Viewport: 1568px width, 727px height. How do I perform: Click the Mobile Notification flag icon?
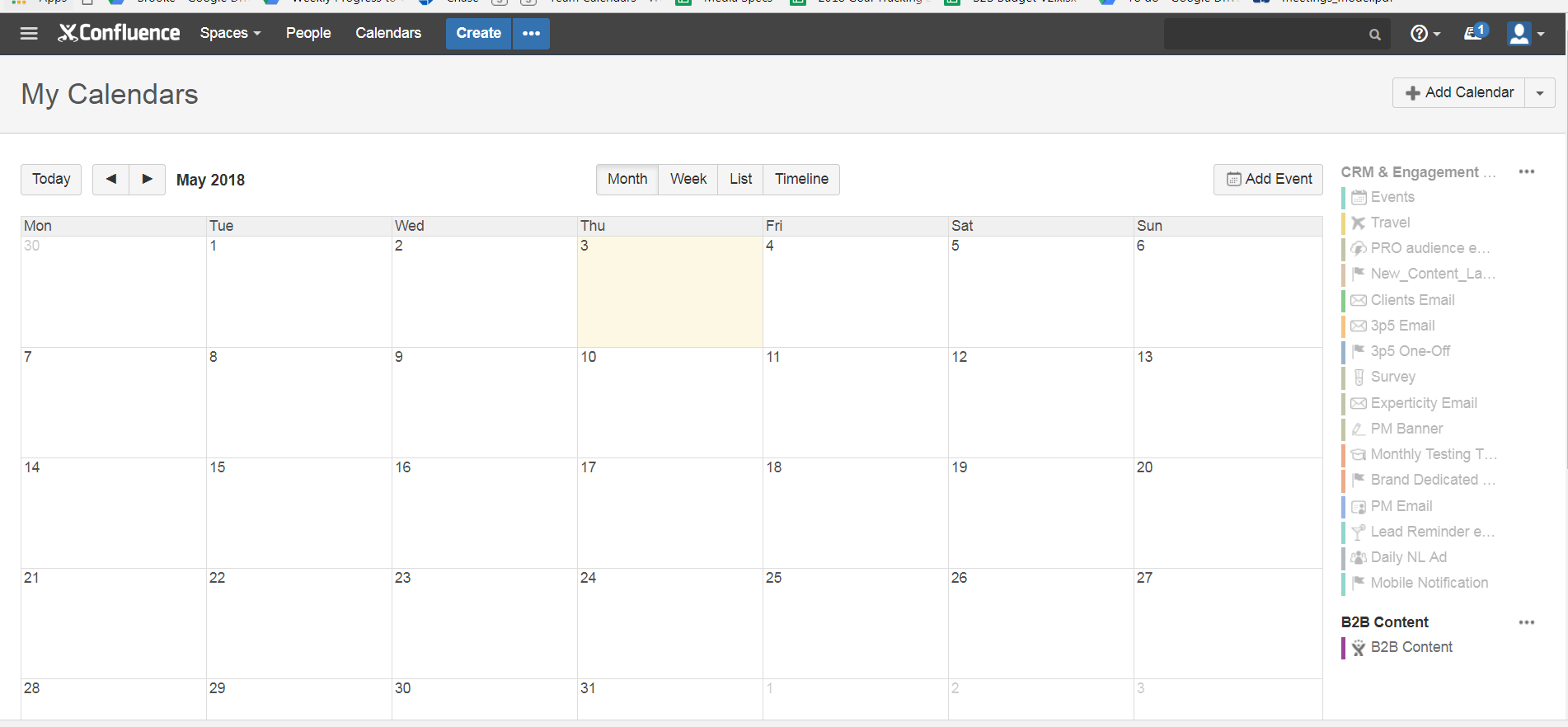[1359, 583]
